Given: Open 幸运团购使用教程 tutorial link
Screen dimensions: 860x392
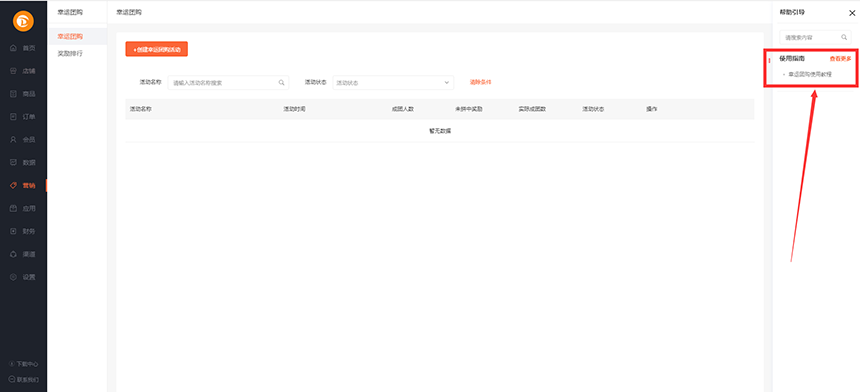Looking at the screenshot, I should tap(810, 74).
